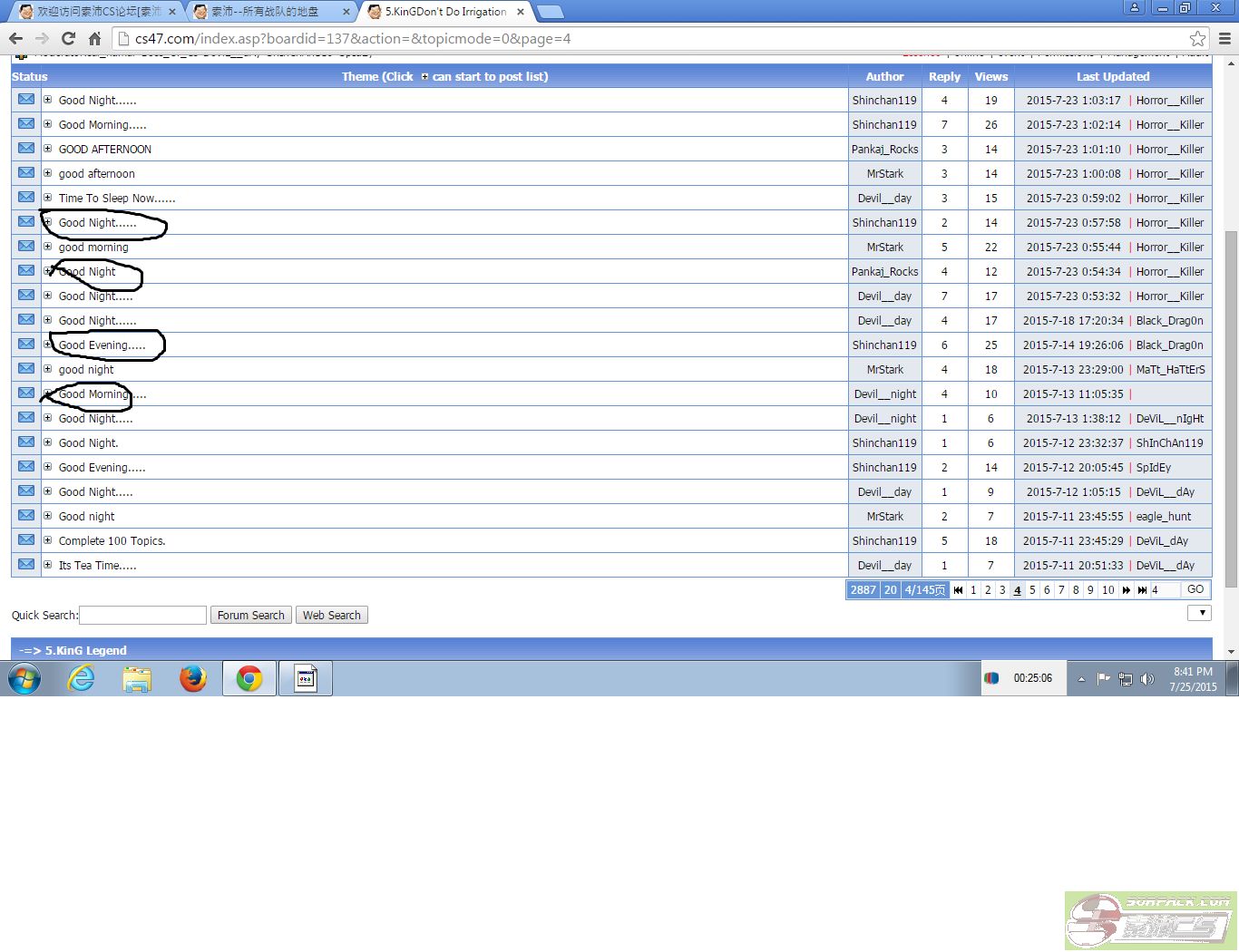Open Internet Explorer from the taskbar
This screenshot has width=1239, height=952.
(82, 678)
